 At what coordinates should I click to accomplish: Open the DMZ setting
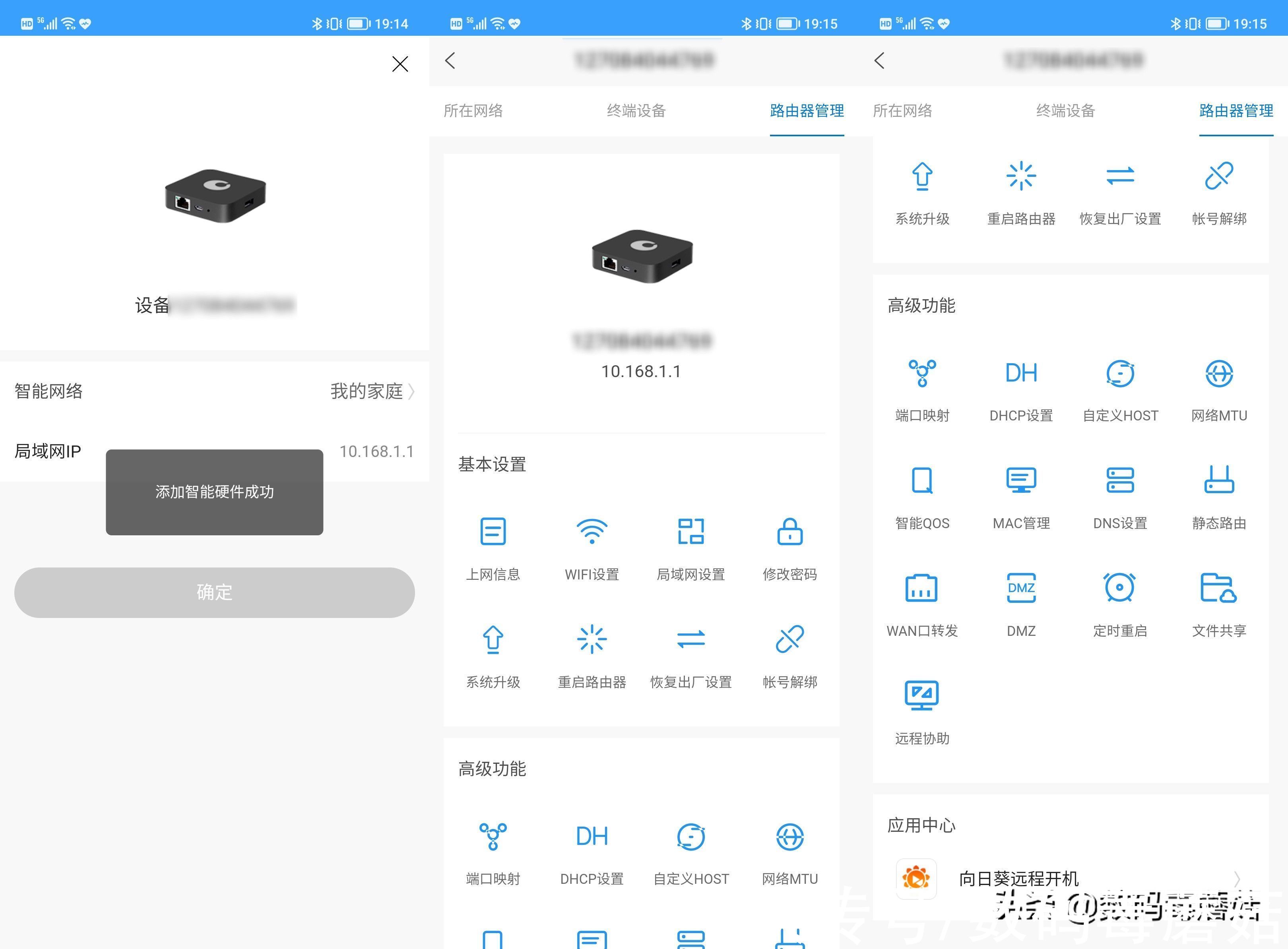coord(1021,606)
